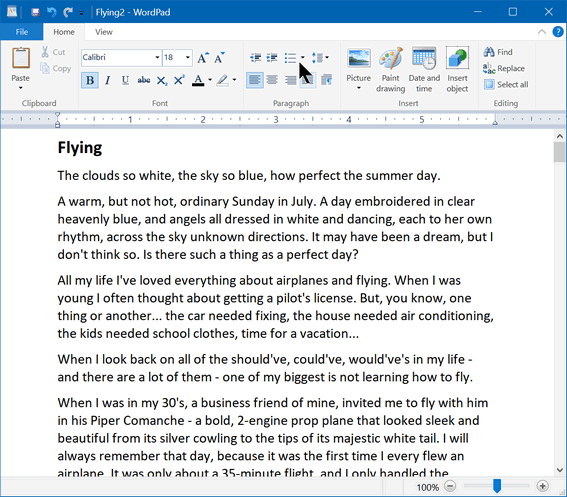Redo the last action
567x497 pixels.
(x=68, y=12)
